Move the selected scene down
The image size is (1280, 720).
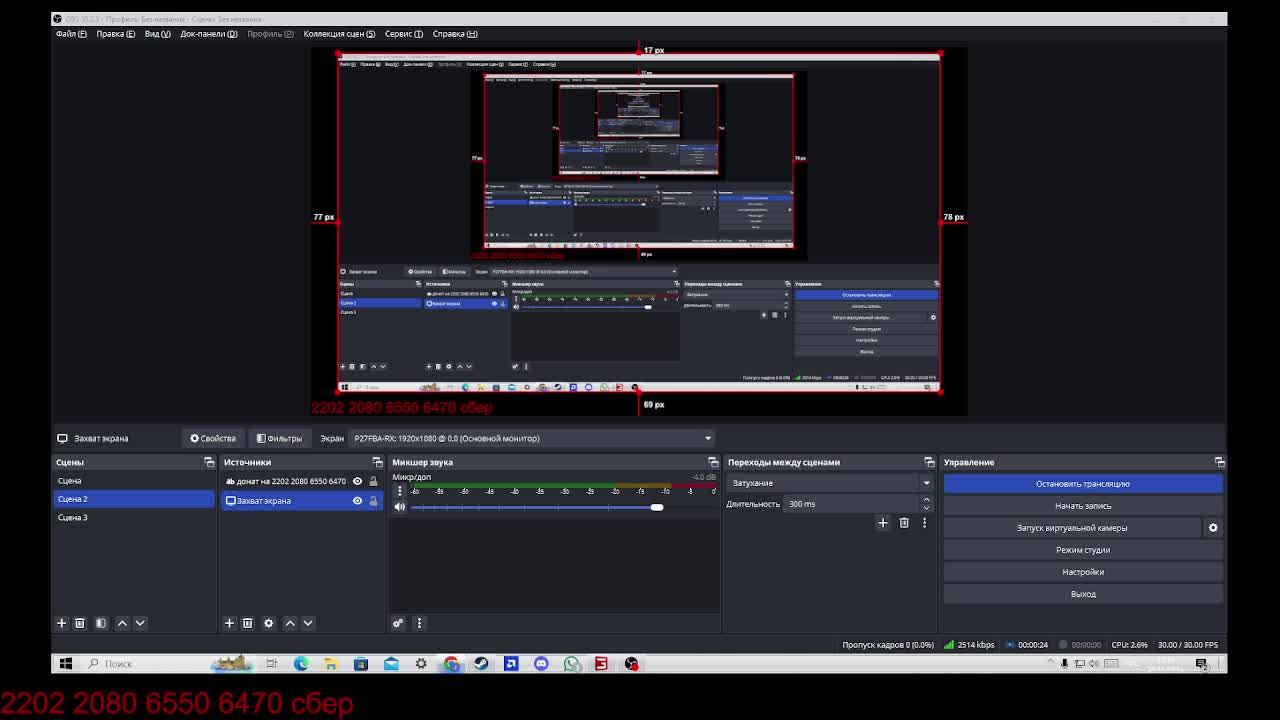[x=140, y=623]
